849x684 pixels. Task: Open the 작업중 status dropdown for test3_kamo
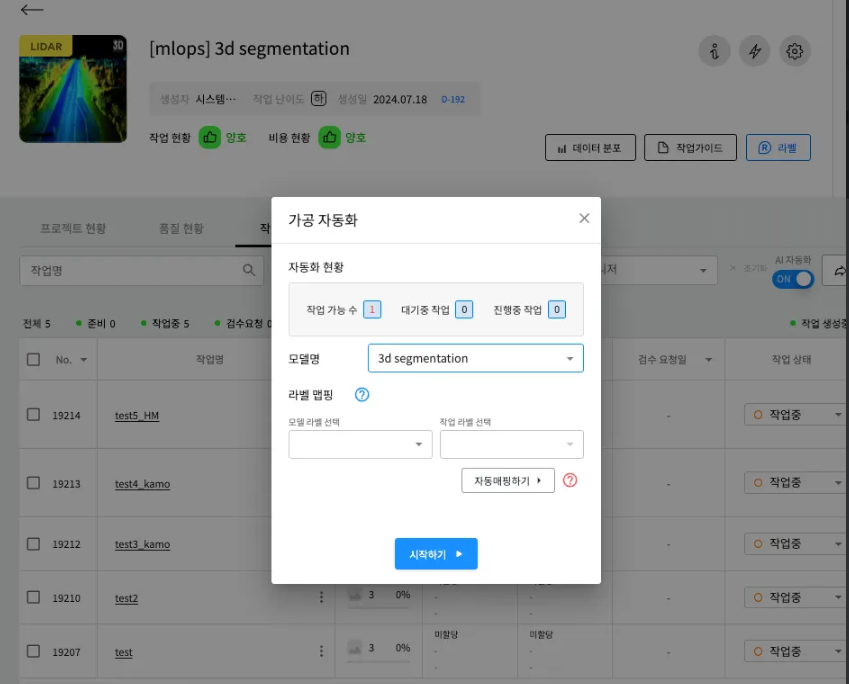(796, 543)
